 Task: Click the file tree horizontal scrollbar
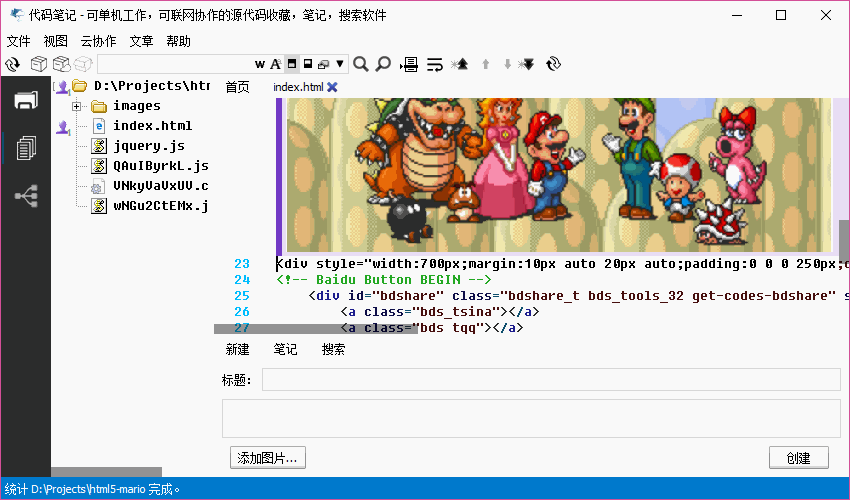[x=106, y=472]
